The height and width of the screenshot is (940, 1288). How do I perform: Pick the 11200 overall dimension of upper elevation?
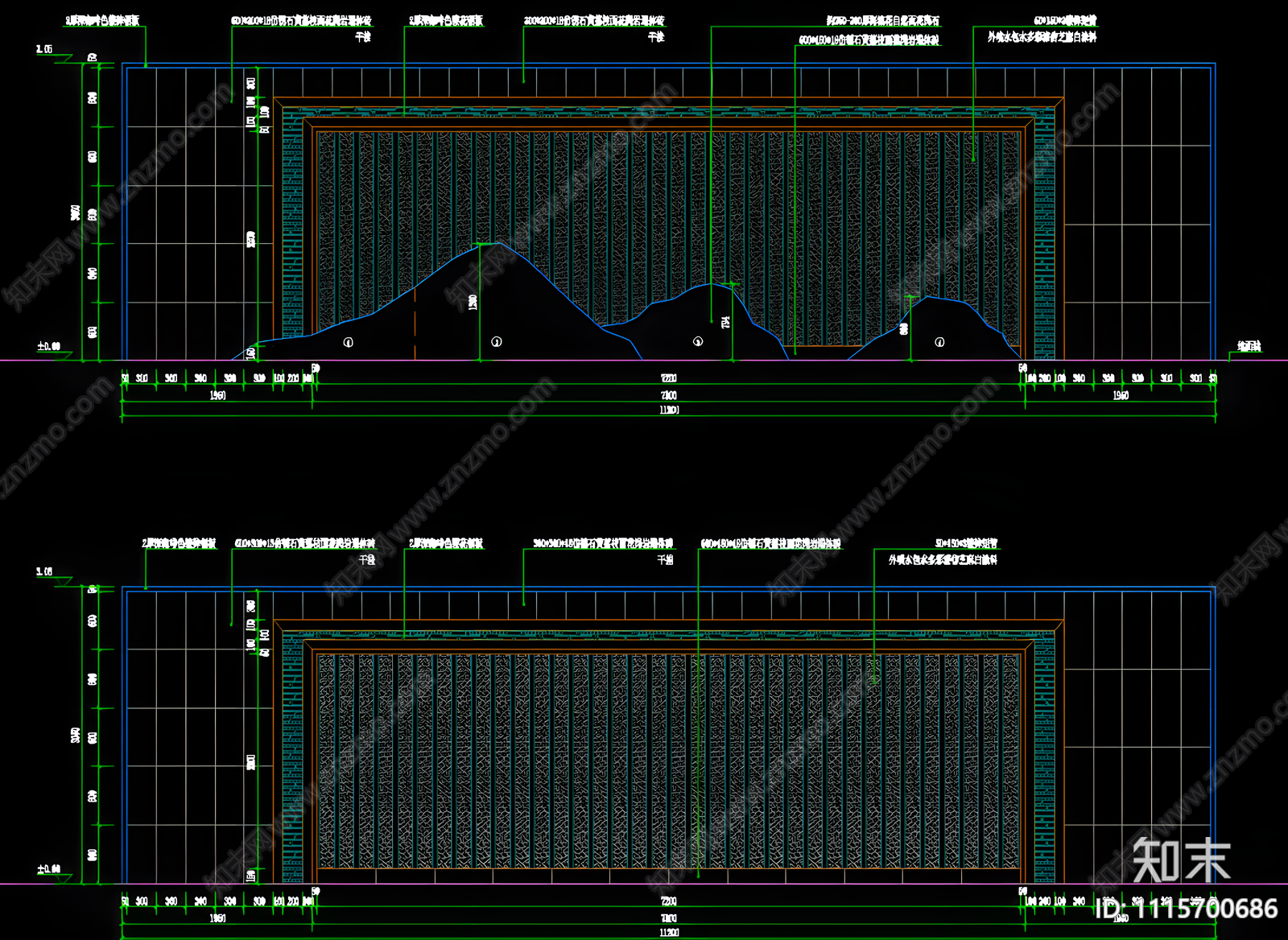(x=669, y=410)
